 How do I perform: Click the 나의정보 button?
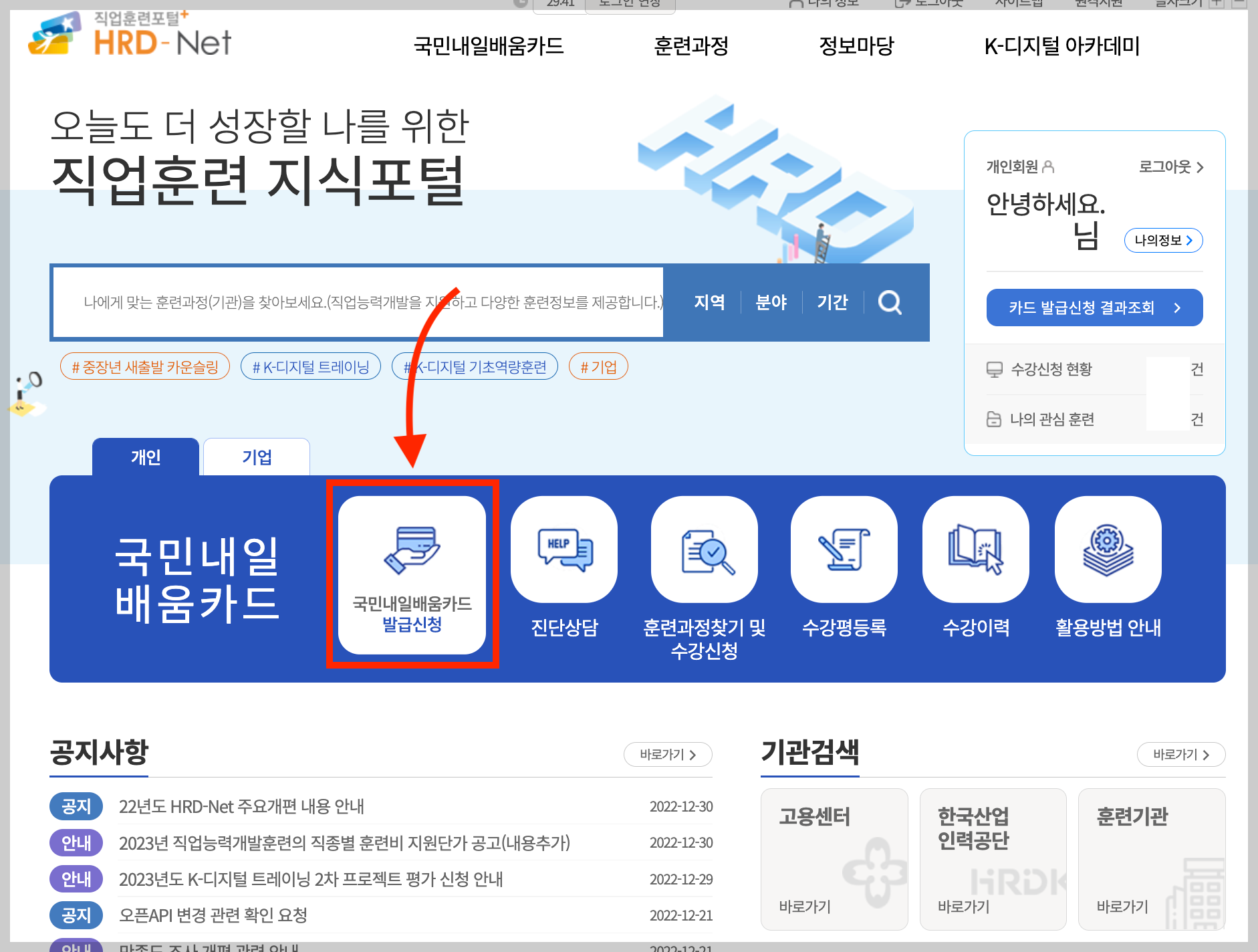tap(1164, 241)
